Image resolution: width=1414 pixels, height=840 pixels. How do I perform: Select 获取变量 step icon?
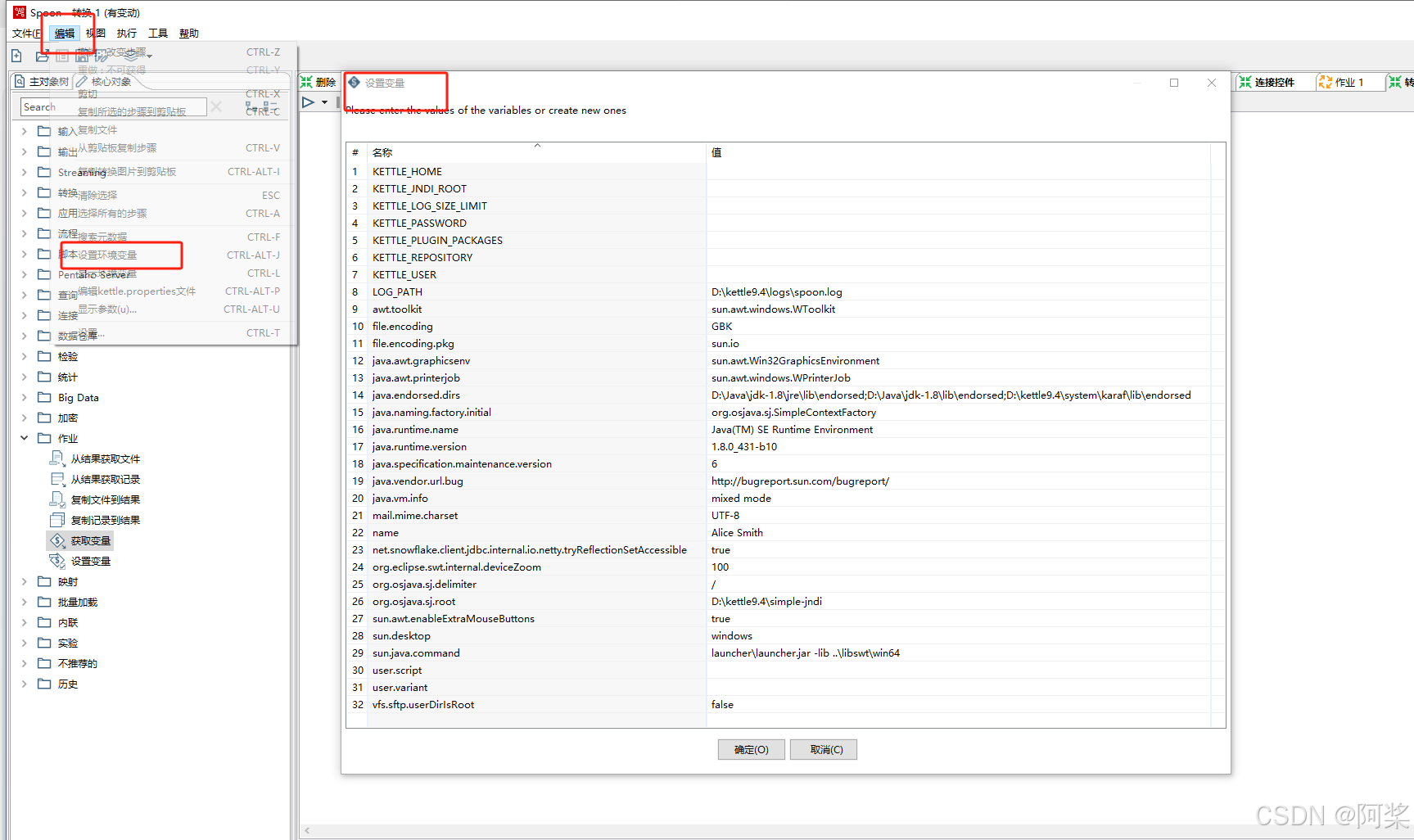point(57,540)
